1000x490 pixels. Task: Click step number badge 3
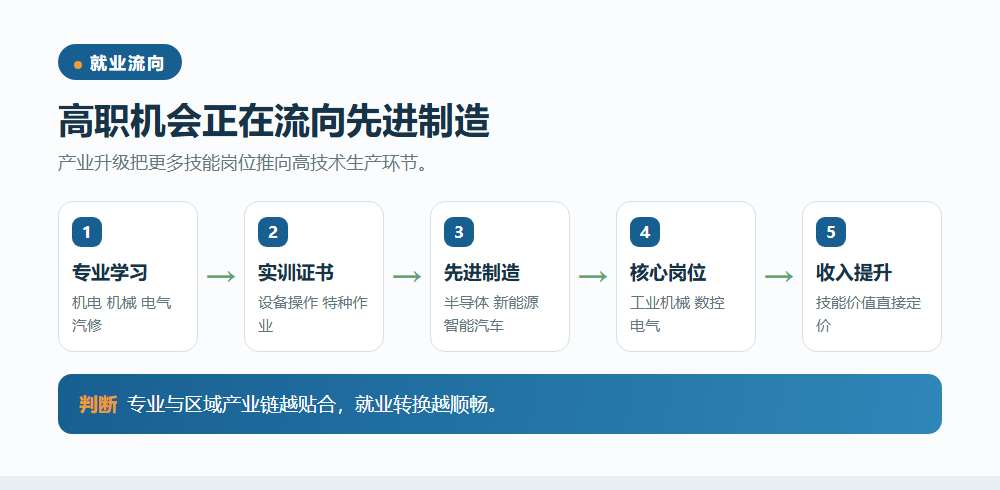[x=459, y=232]
